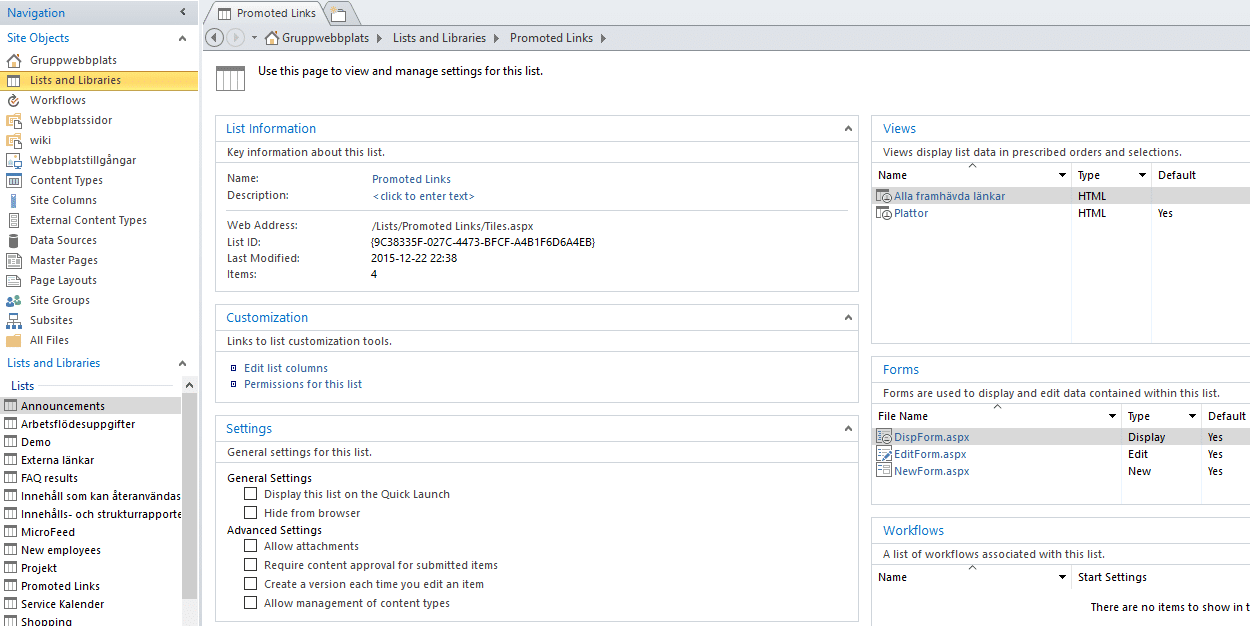
Task: Click the Workflows icon in Site Objects
Action: tap(13, 100)
